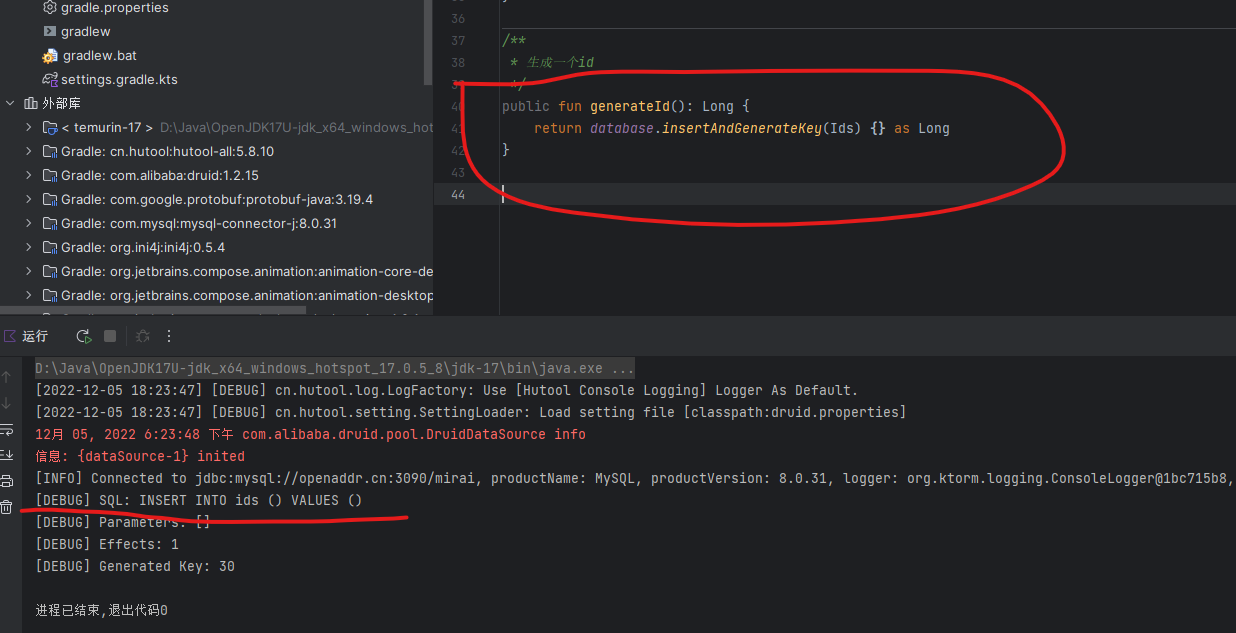Click the up arrow in the console gutter
The width and height of the screenshot is (1236, 633).
click(6, 377)
